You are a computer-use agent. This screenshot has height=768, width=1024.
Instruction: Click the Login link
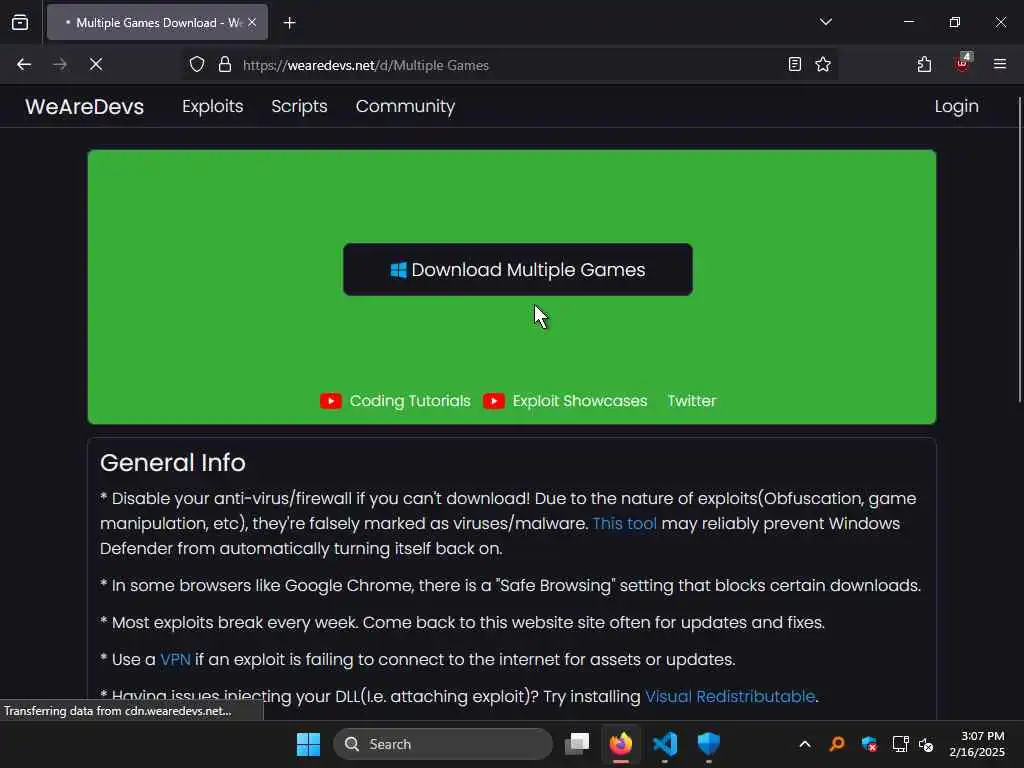click(956, 106)
